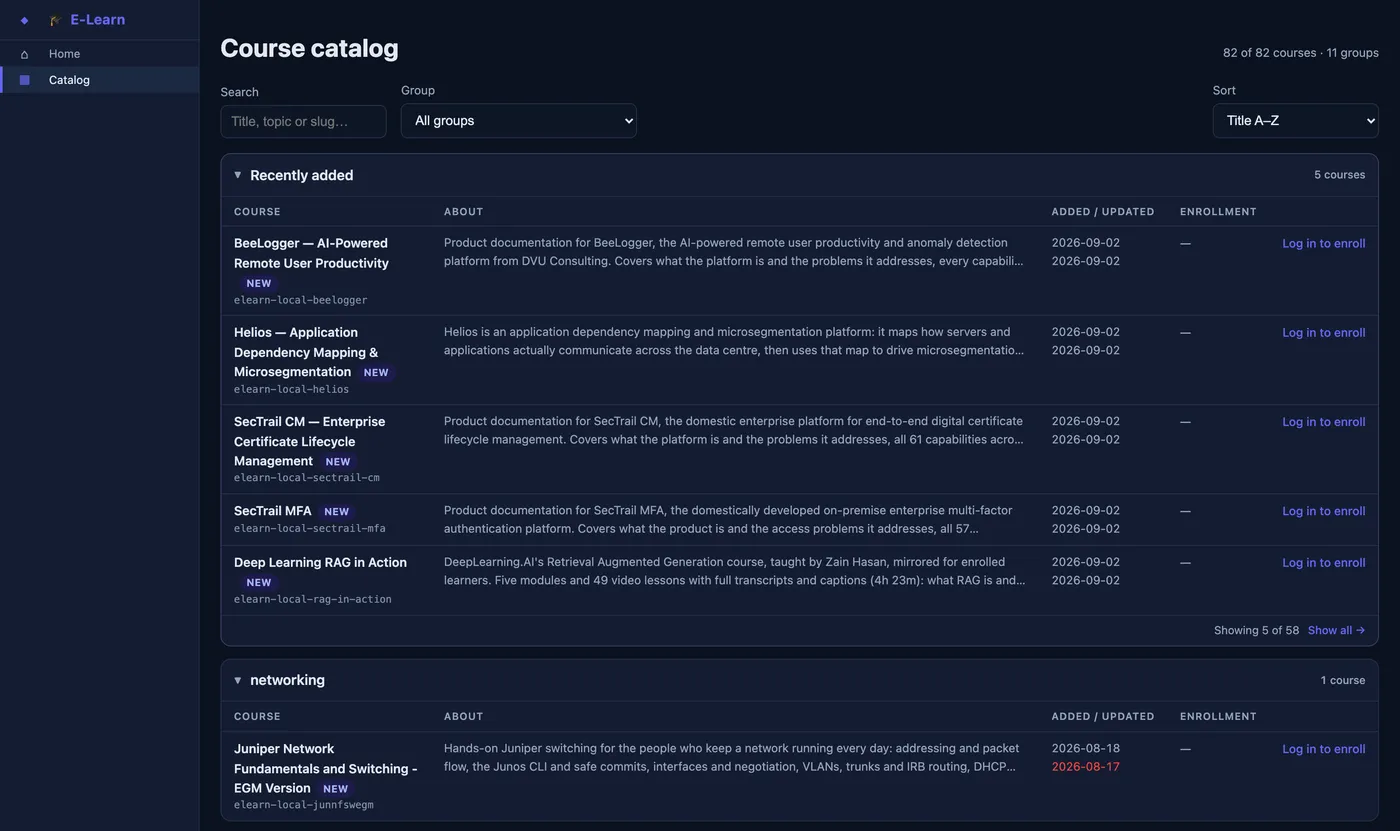Collapse the Recently added section triangle
Screen dimensions: 1400x831
click(x=238, y=175)
